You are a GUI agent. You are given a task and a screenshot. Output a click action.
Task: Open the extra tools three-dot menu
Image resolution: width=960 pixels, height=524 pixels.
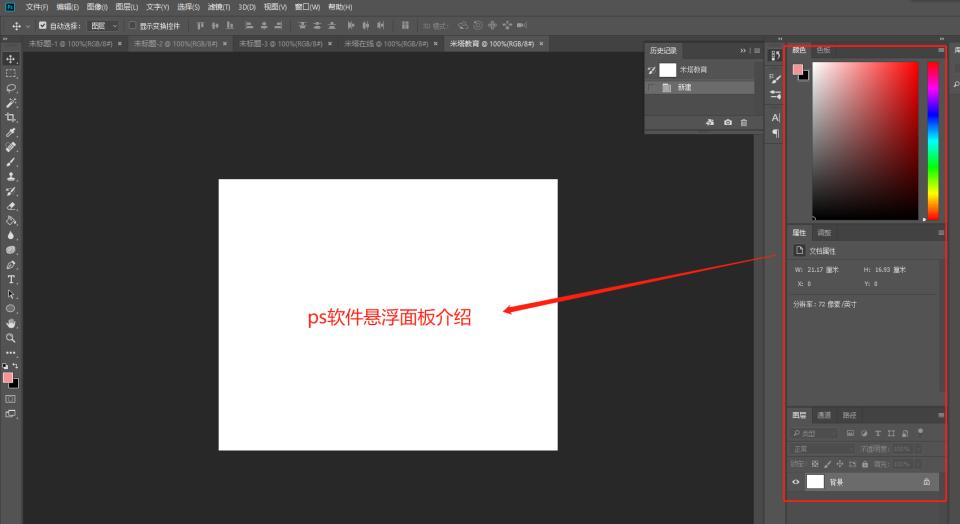click(x=10, y=353)
